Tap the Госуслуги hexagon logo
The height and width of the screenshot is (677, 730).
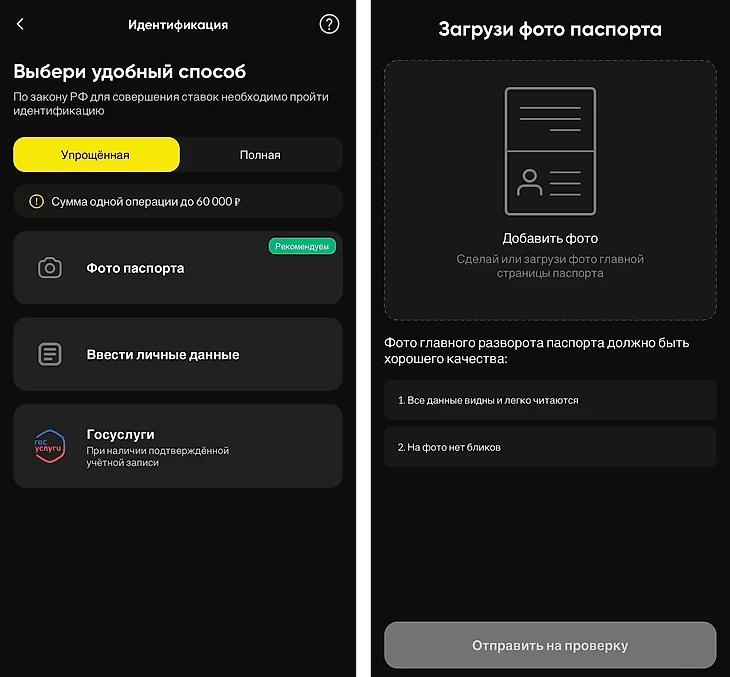tap(49, 446)
